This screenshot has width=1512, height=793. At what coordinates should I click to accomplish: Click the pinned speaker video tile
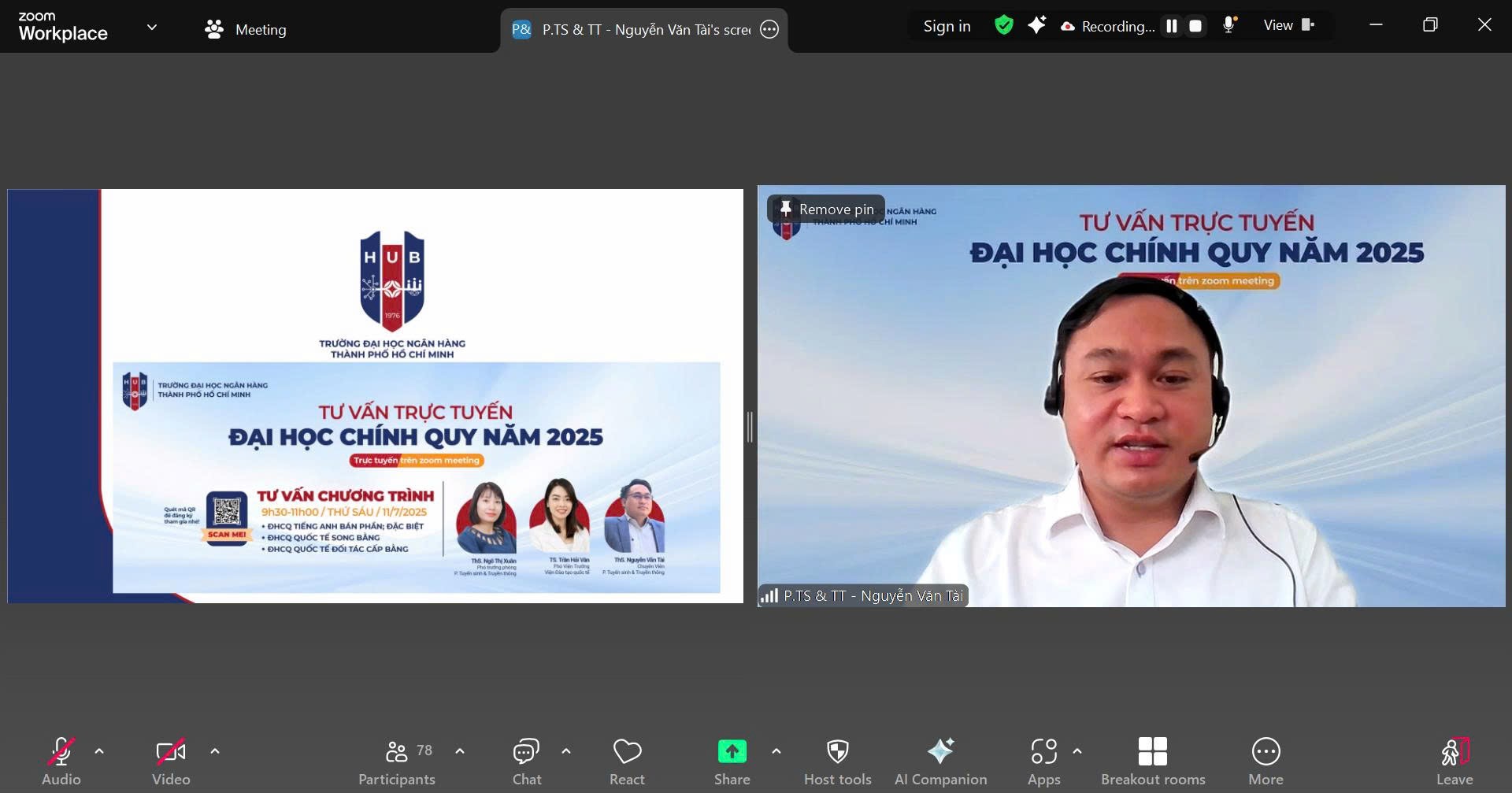1132,396
